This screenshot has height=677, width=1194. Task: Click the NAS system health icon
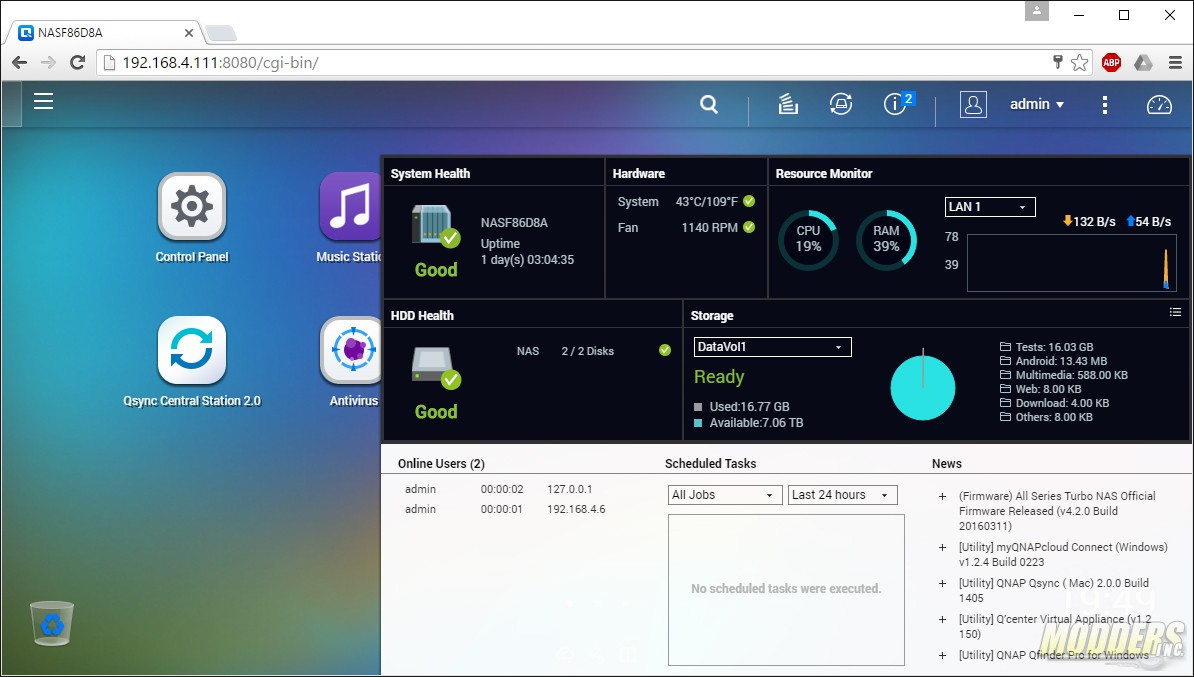pyautogui.click(x=436, y=227)
